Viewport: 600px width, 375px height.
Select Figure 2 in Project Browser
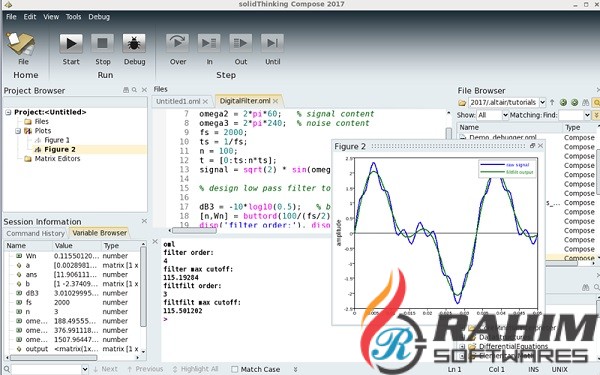pos(59,149)
